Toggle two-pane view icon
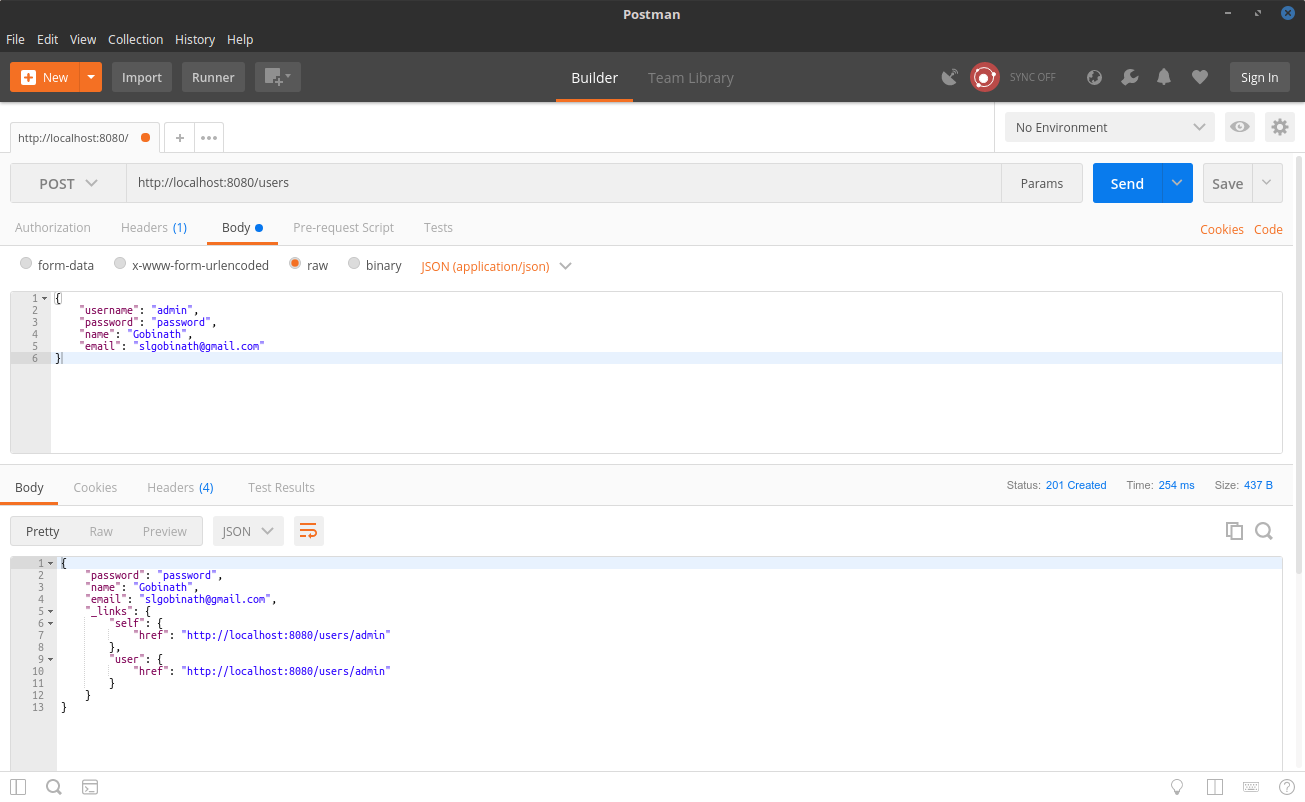This screenshot has width=1305, height=802. [1215, 787]
